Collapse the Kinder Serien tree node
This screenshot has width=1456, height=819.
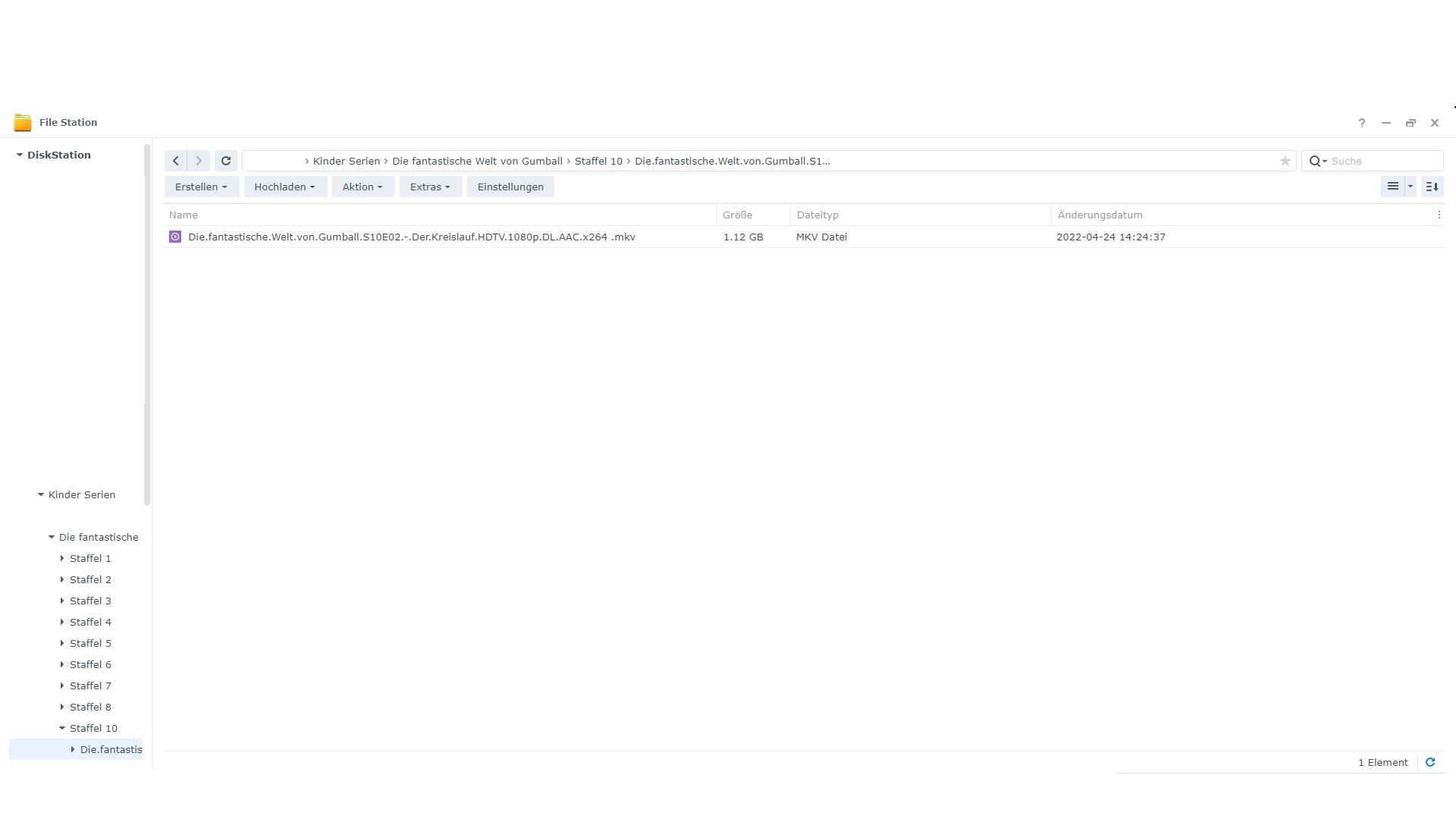(41, 494)
